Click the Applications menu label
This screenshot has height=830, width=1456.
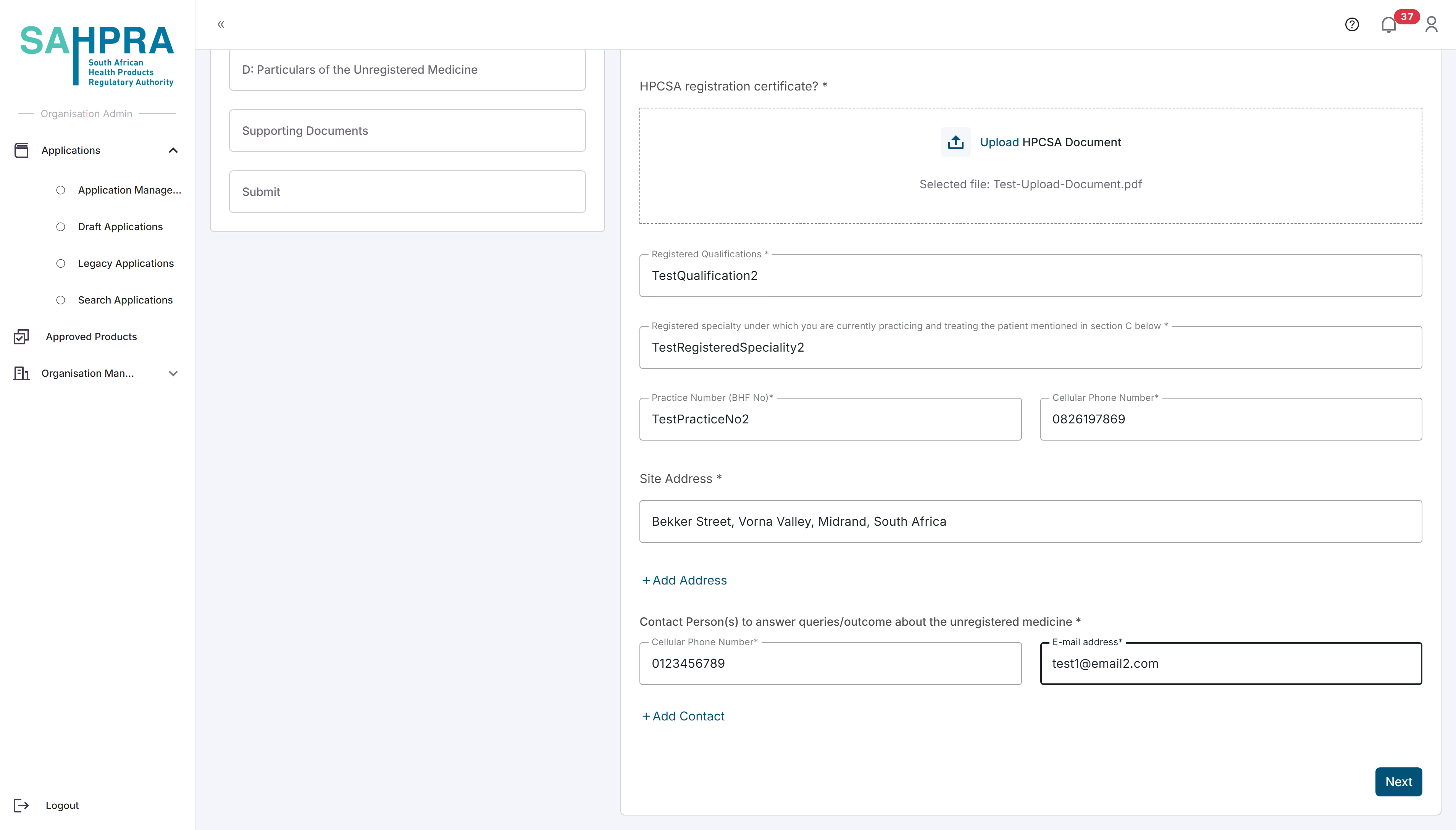pyautogui.click(x=71, y=150)
